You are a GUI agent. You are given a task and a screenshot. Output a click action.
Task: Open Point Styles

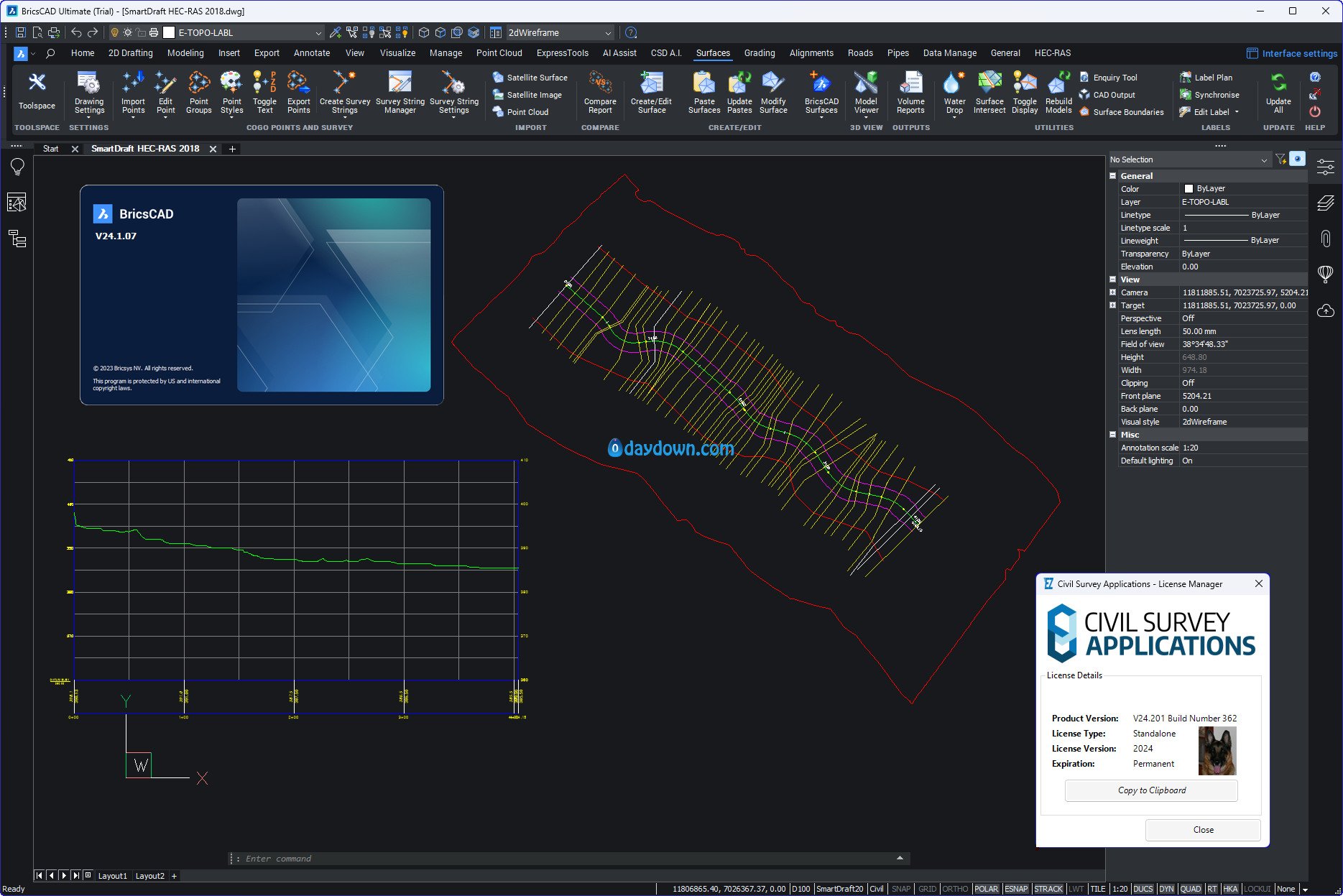[231, 93]
